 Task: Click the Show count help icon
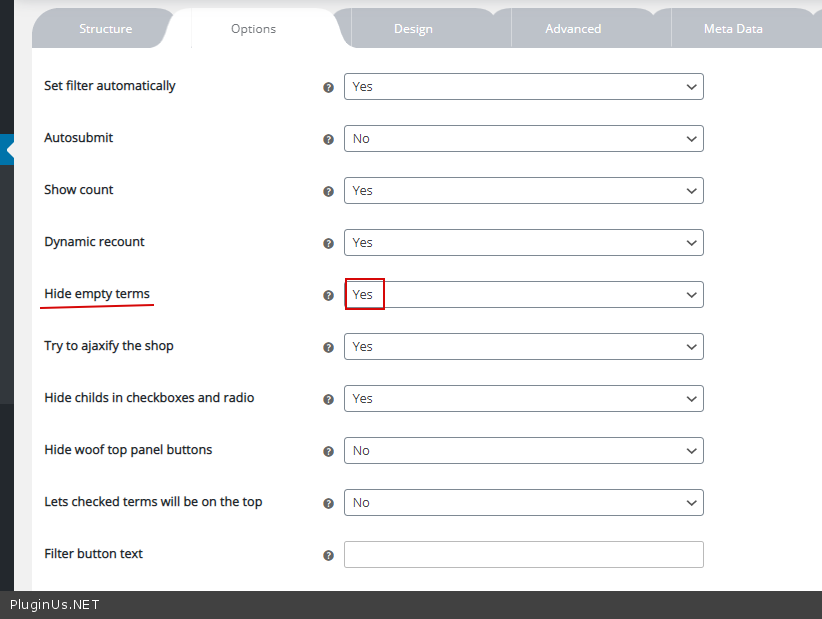point(328,191)
